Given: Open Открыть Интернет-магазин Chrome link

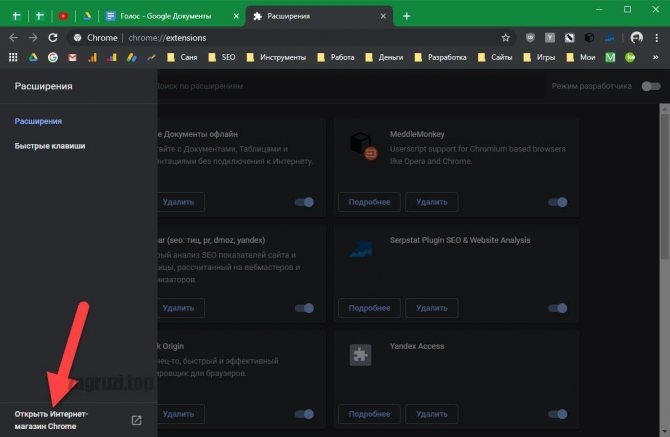Looking at the screenshot, I should pos(51,420).
